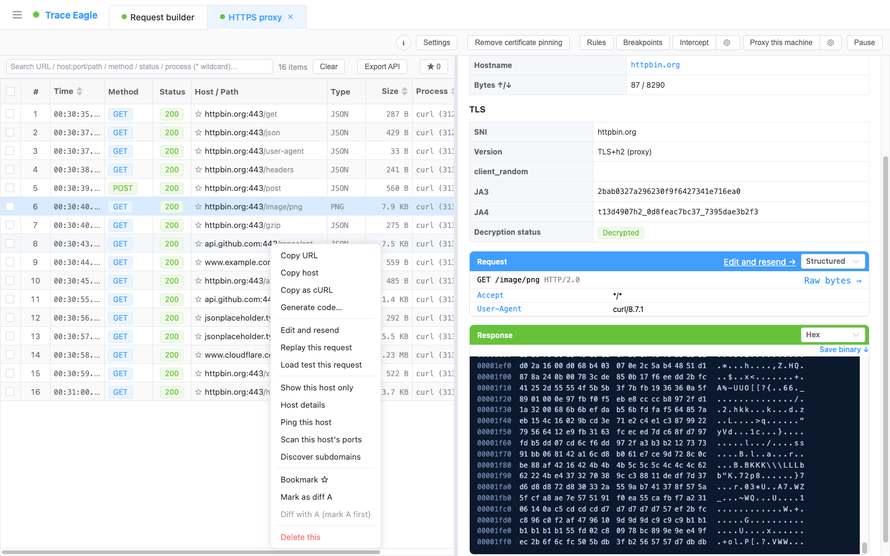Bookmark star for row 12 jsonplaceholder
The width and height of the screenshot is (890, 556).
[198, 318]
